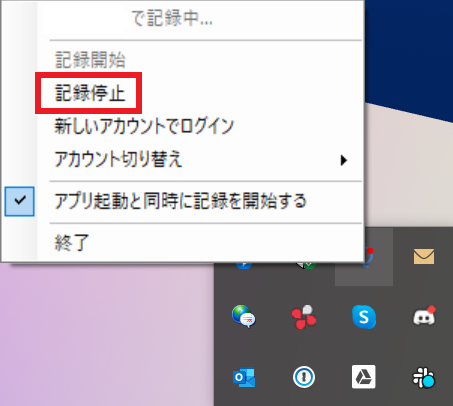Open 1Password tray icon
The image size is (453, 406).
(x=304, y=377)
